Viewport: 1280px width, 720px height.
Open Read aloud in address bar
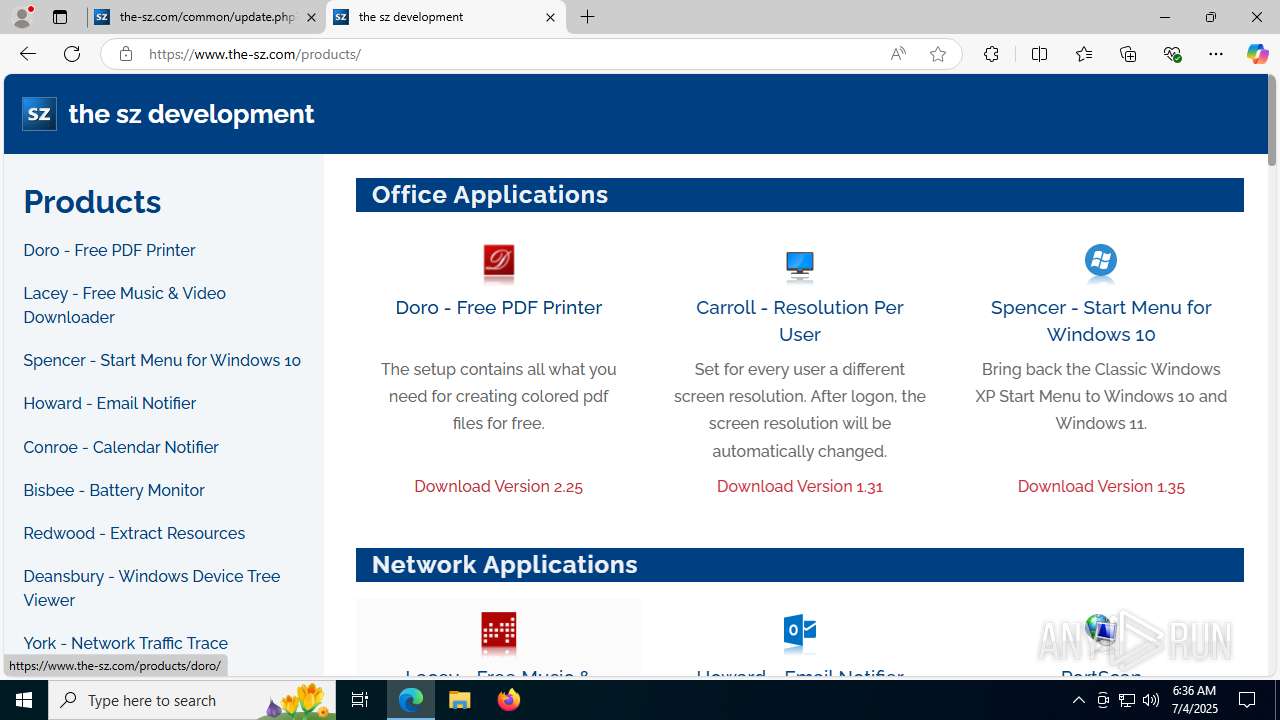[x=898, y=54]
